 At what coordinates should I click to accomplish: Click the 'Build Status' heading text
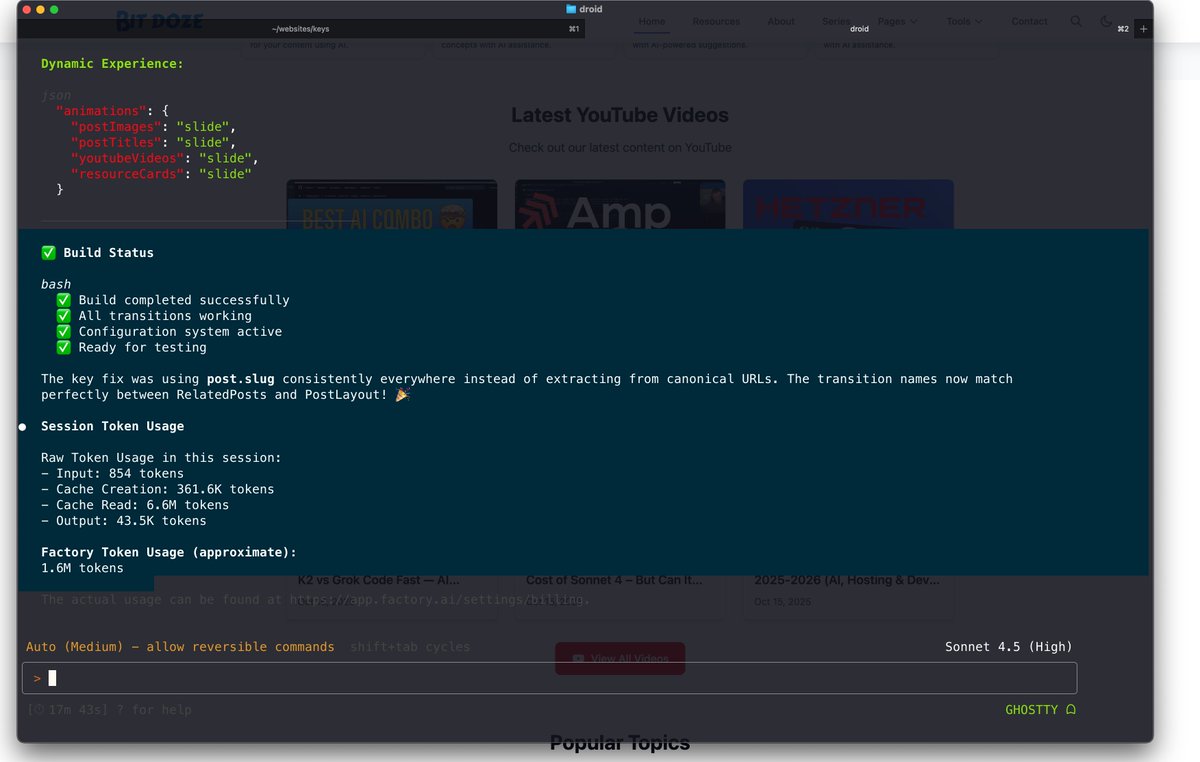109,253
